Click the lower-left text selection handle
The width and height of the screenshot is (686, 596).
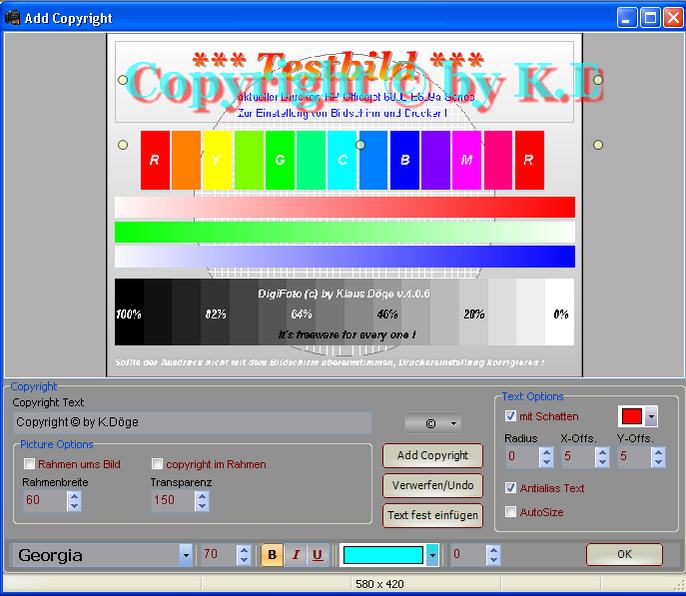[x=123, y=144]
